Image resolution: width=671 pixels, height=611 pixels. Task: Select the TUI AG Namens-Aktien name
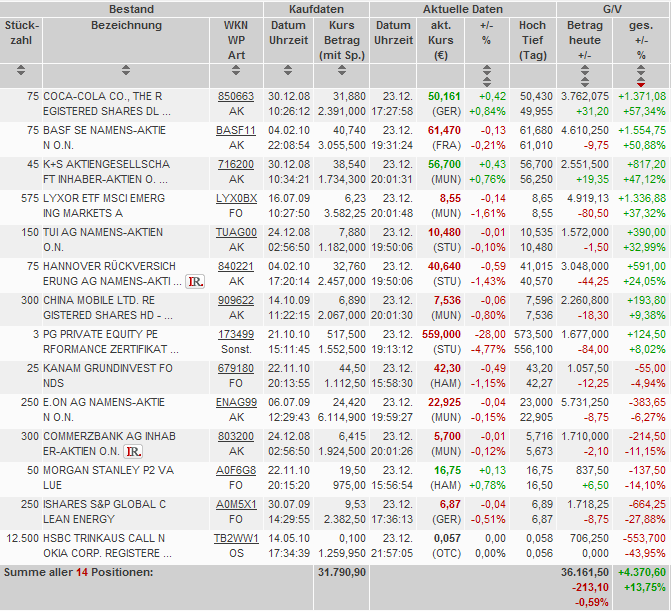coord(103,240)
